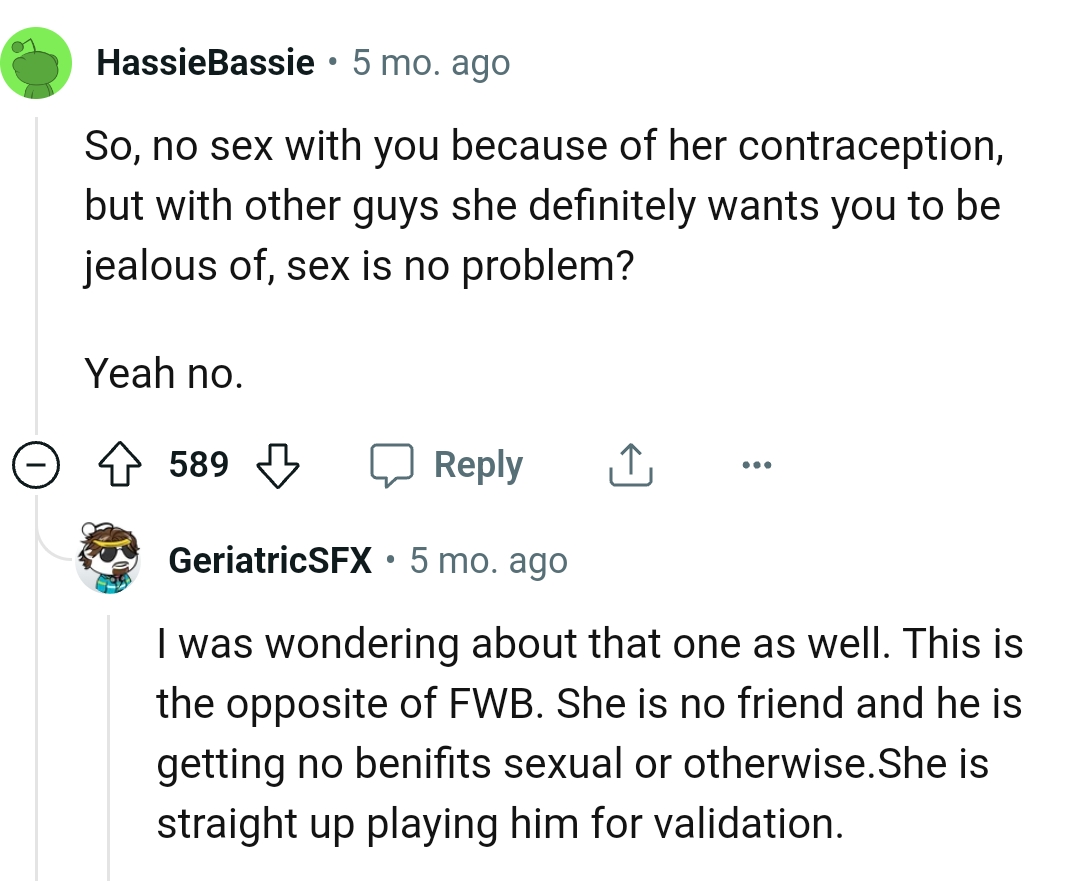The height and width of the screenshot is (881, 1080).
Task: Open the share options for the comment
Action: pyautogui.click(x=629, y=464)
